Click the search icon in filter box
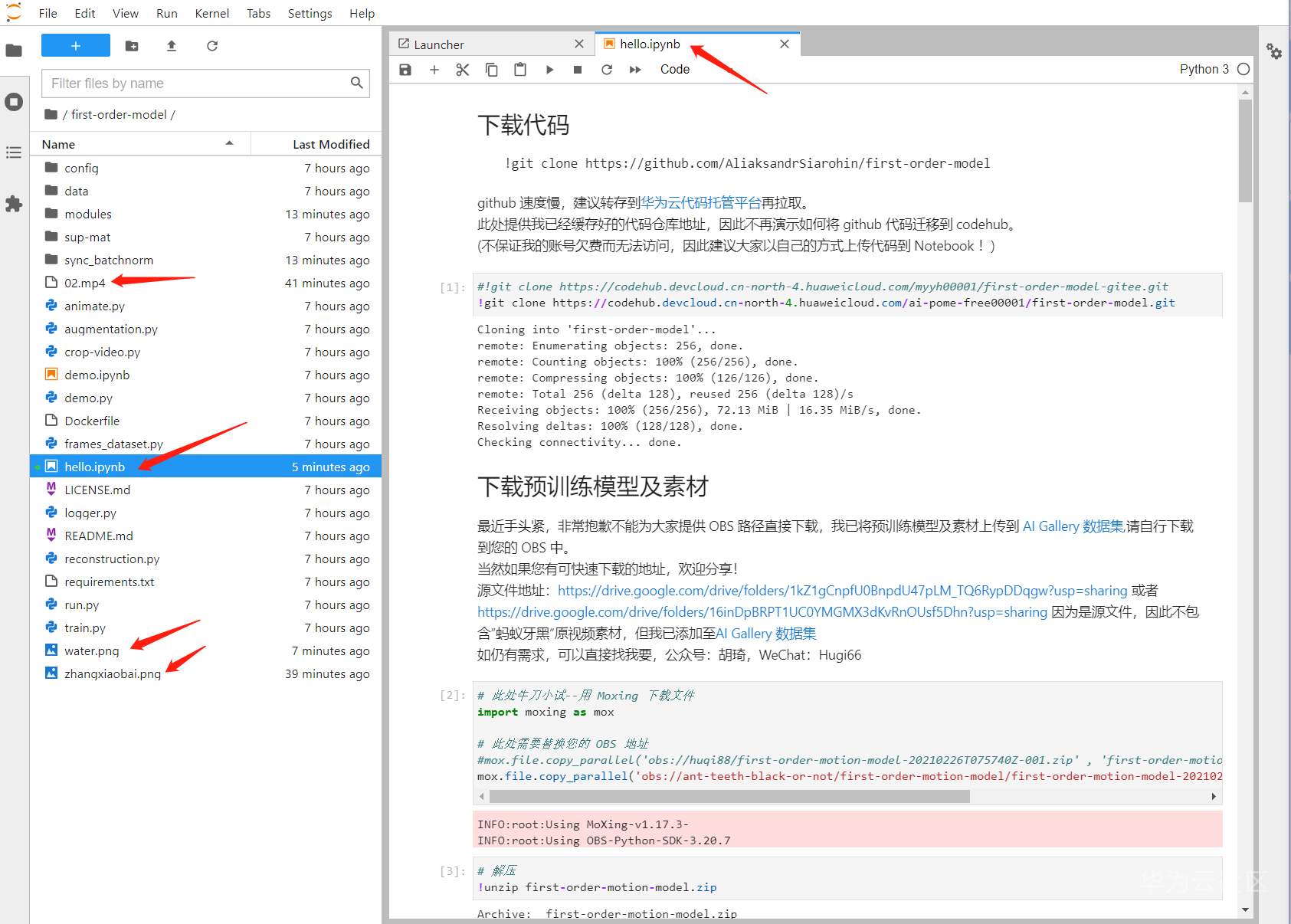The height and width of the screenshot is (924, 1291). [x=356, y=83]
